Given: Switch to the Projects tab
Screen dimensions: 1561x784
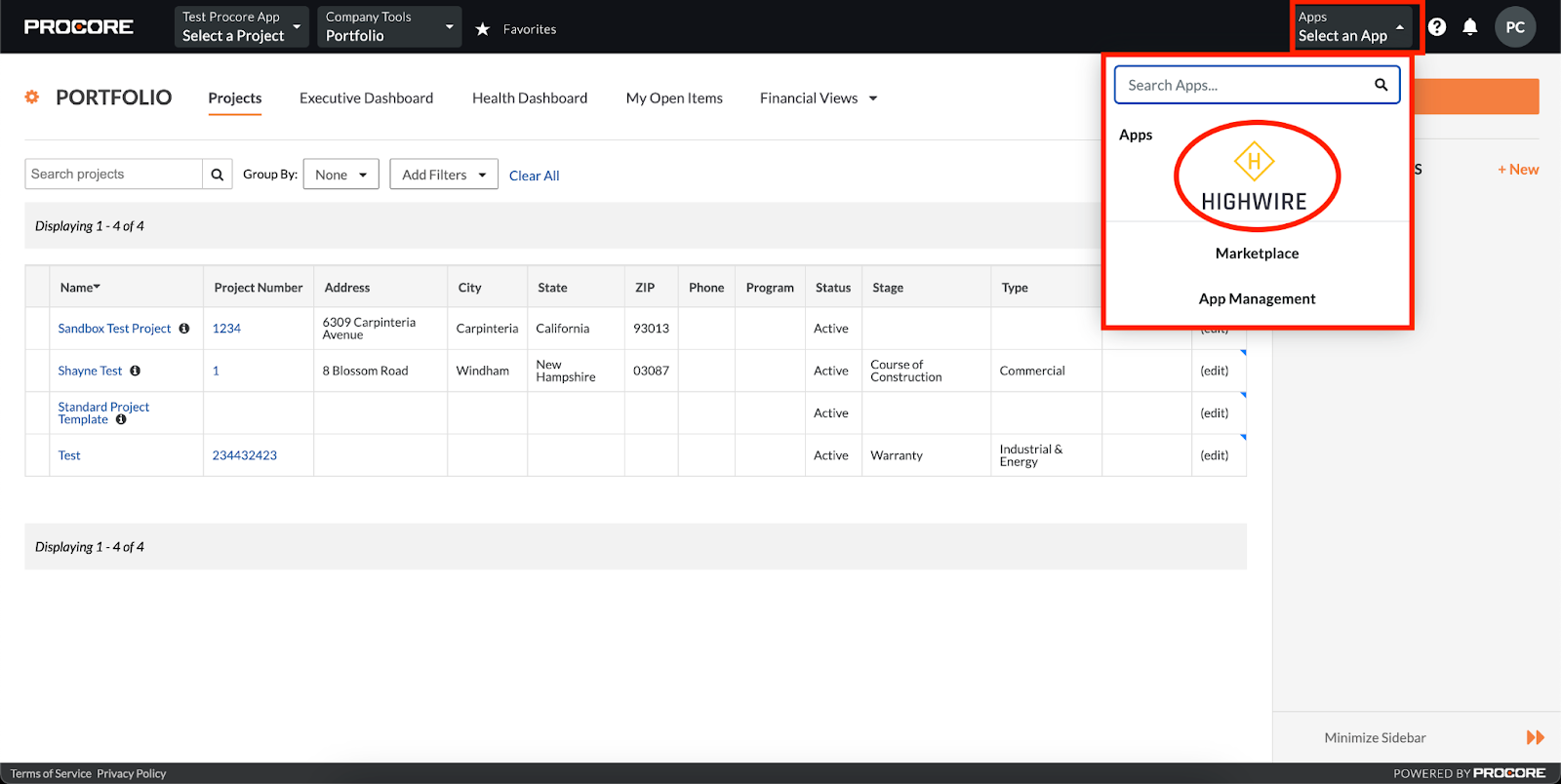Looking at the screenshot, I should tap(235, 98).
